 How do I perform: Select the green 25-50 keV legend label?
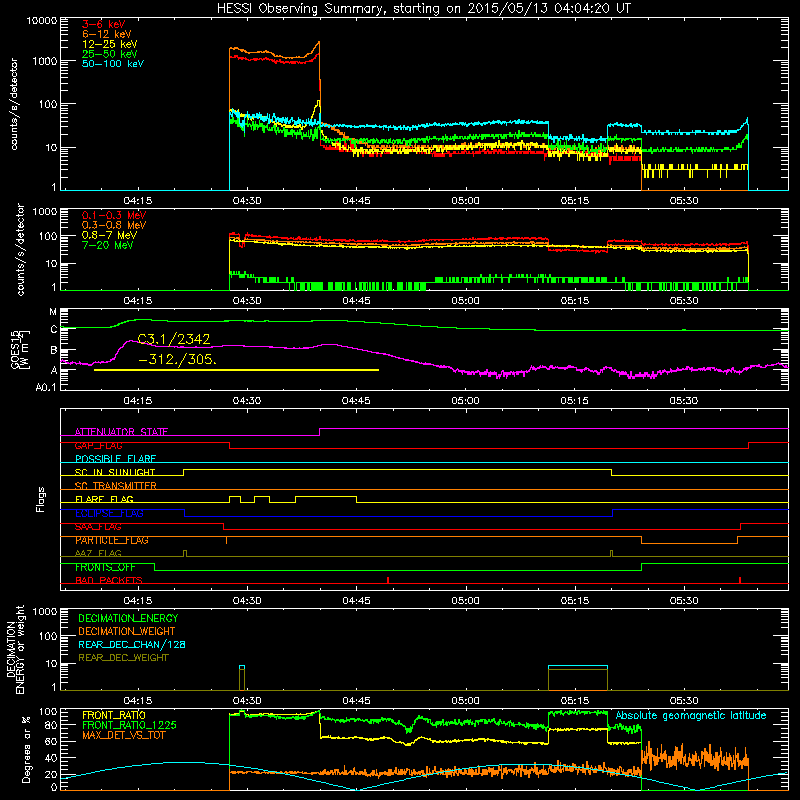click(110, 54)
